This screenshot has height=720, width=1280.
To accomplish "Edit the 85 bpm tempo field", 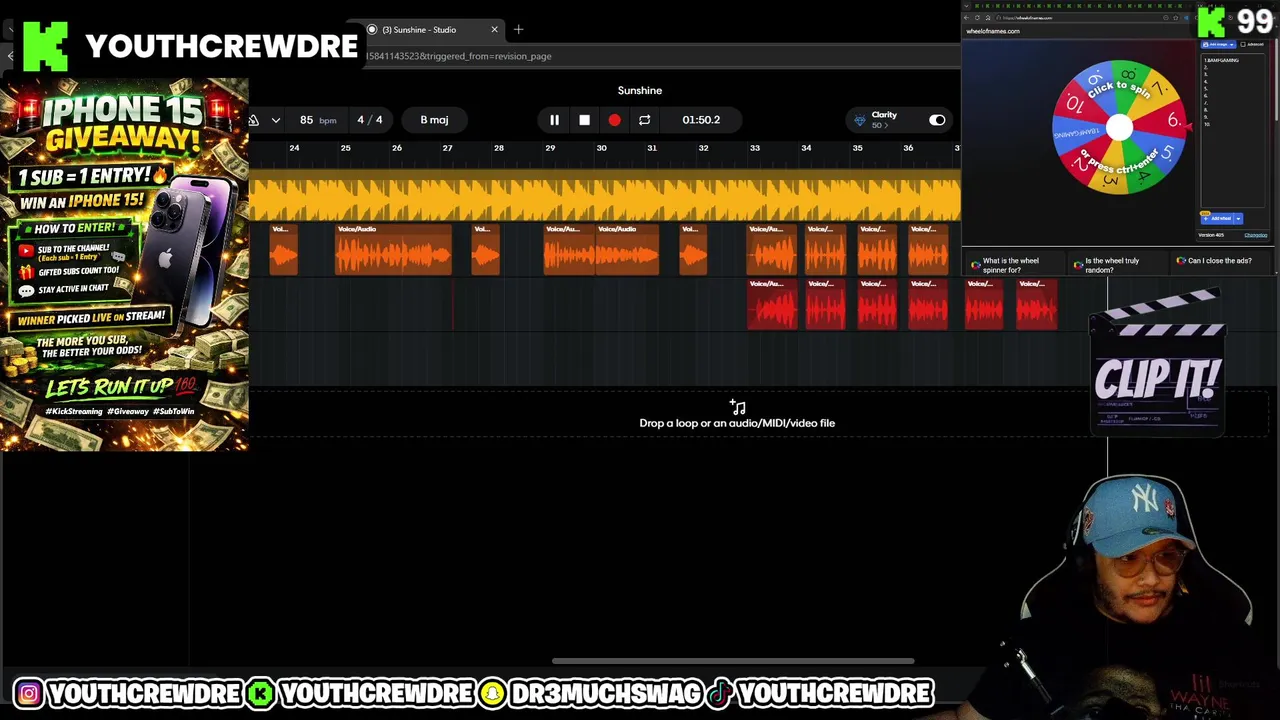I will (x=318, y=120).
